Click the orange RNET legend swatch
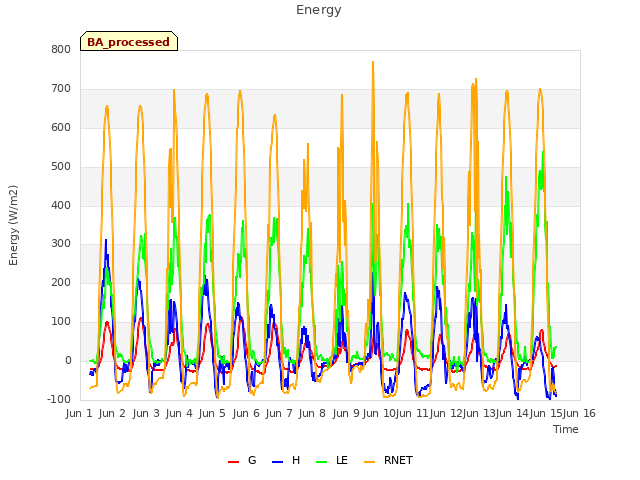This screenshot has height=480, width=640. [369, 462]
